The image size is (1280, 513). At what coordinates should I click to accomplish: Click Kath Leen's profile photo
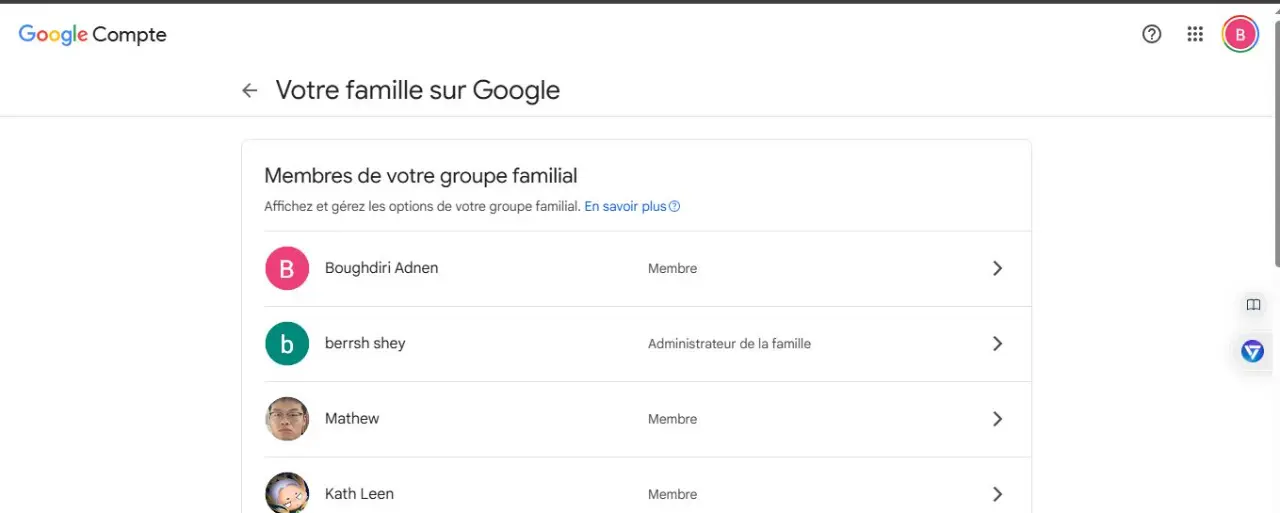[x=287, y=493]
